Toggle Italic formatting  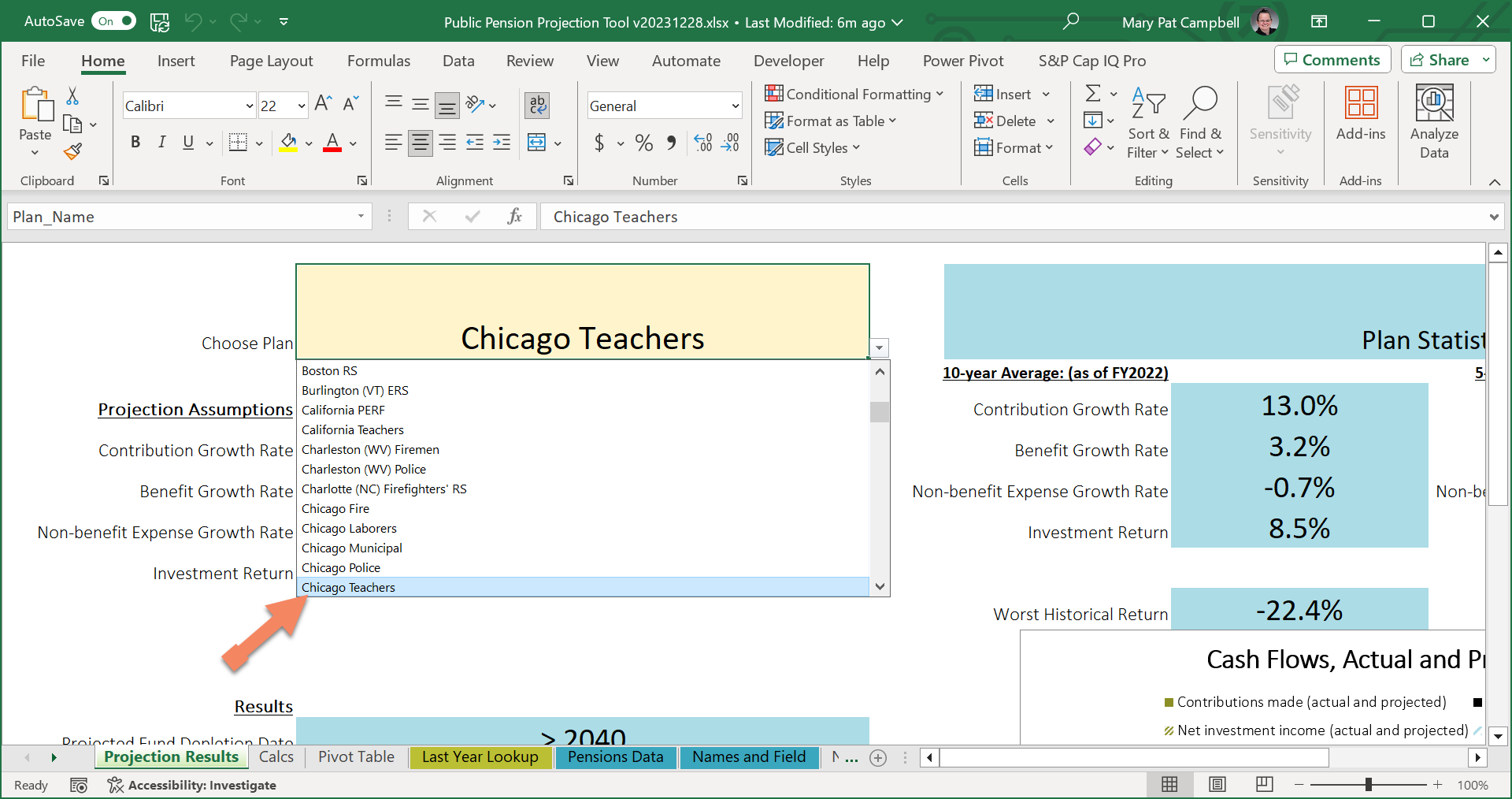(x=161, y=143)
